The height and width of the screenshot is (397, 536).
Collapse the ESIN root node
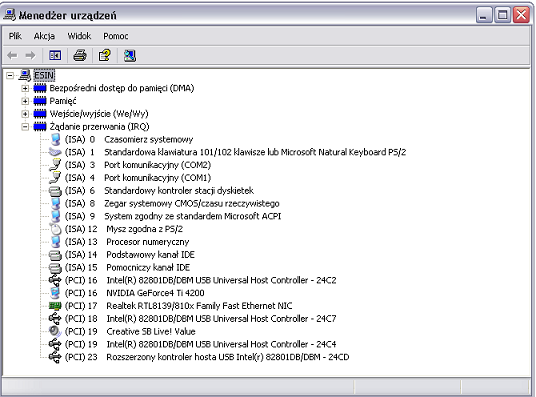pos(10,76)
